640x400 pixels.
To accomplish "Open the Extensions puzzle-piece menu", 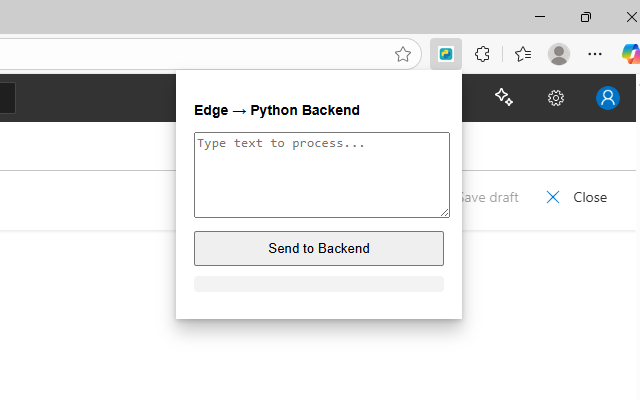I will (483, 54).
